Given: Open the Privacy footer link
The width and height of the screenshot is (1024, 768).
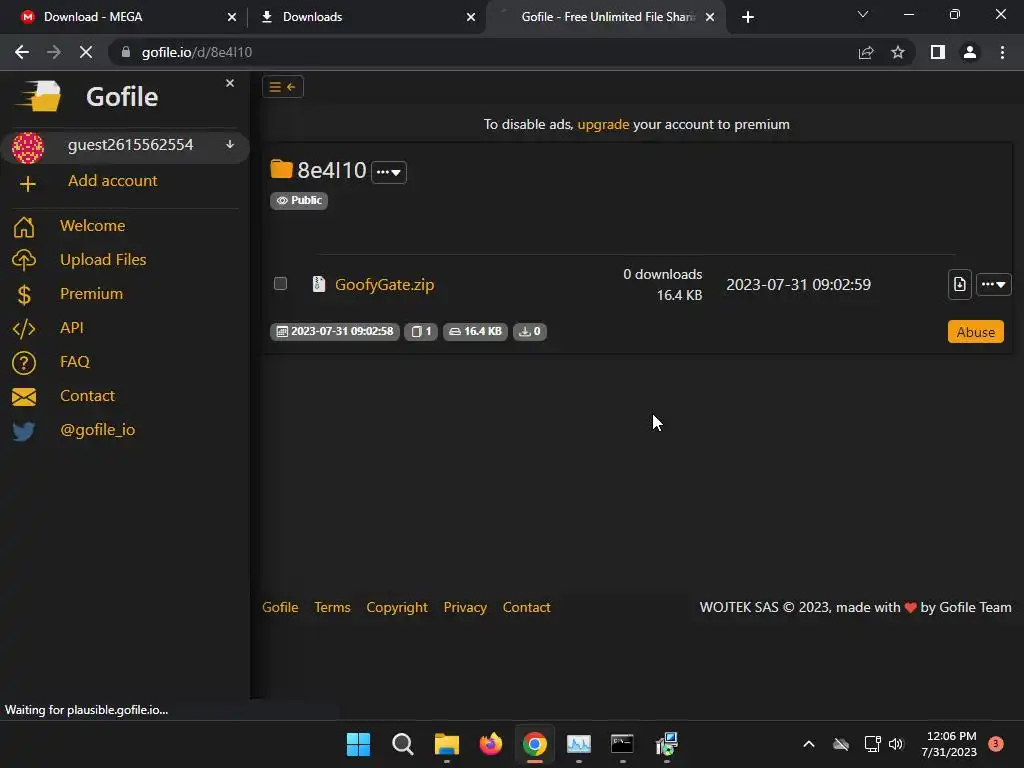Looking at the screenshot, I should (465, 607).
